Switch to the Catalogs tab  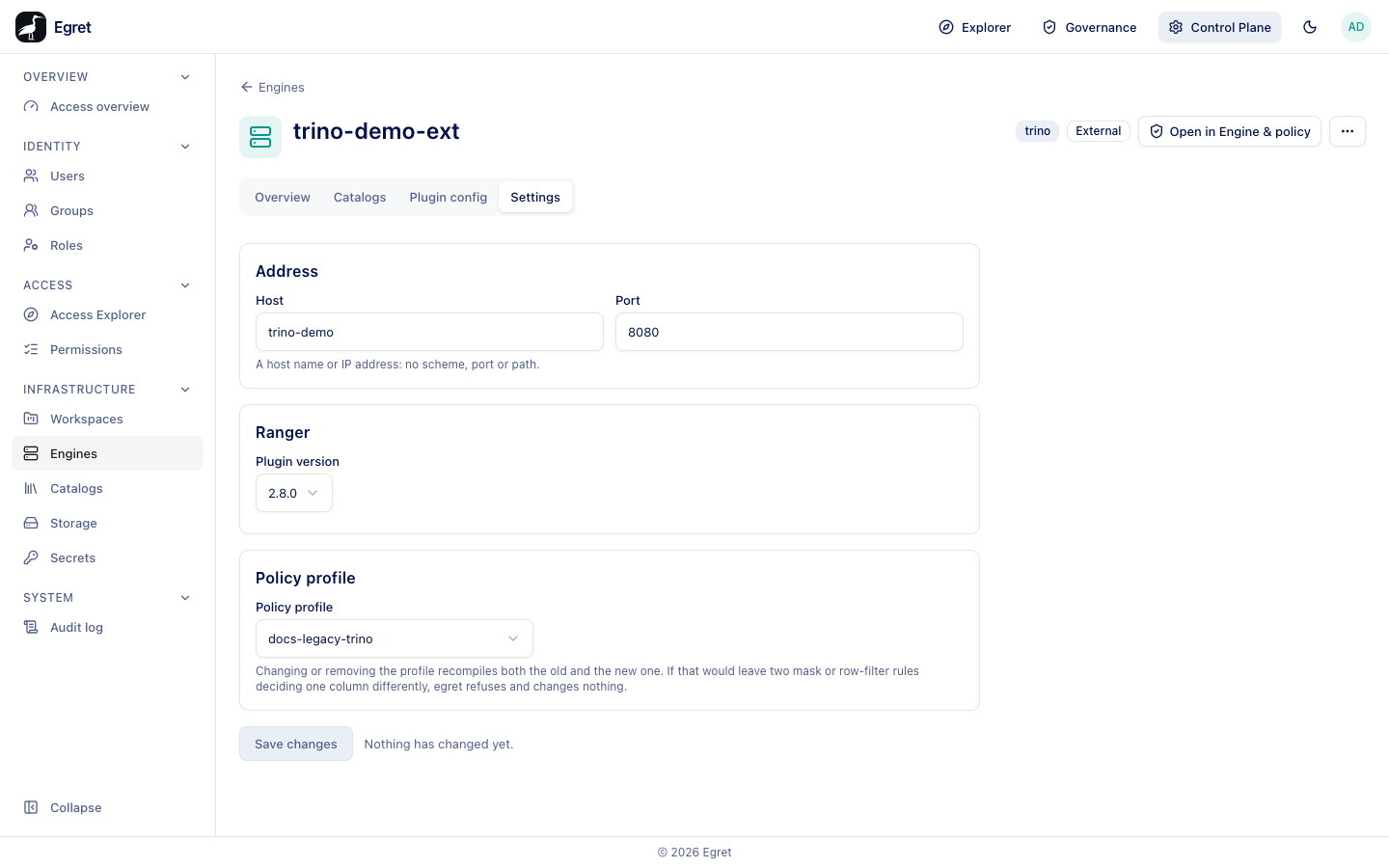coord(360,197)
